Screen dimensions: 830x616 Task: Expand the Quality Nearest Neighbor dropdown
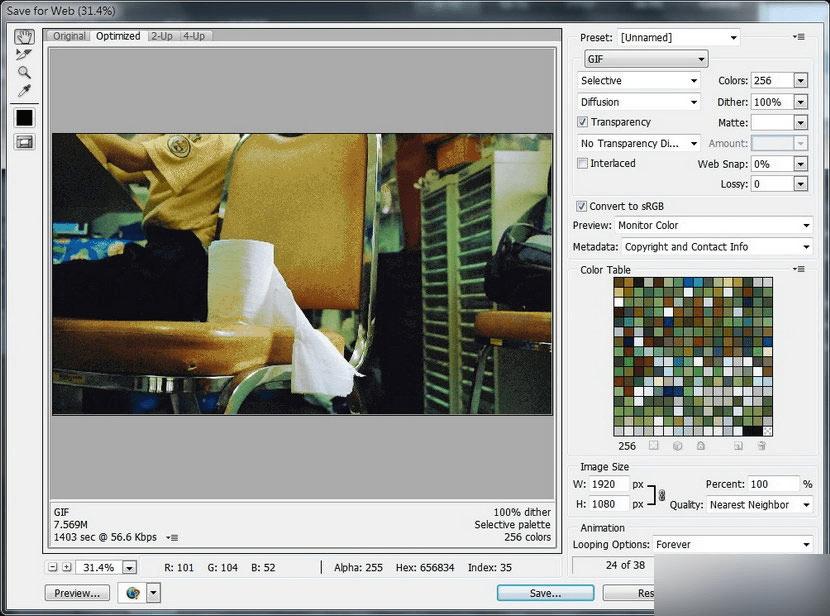click(x=759, y=504)
